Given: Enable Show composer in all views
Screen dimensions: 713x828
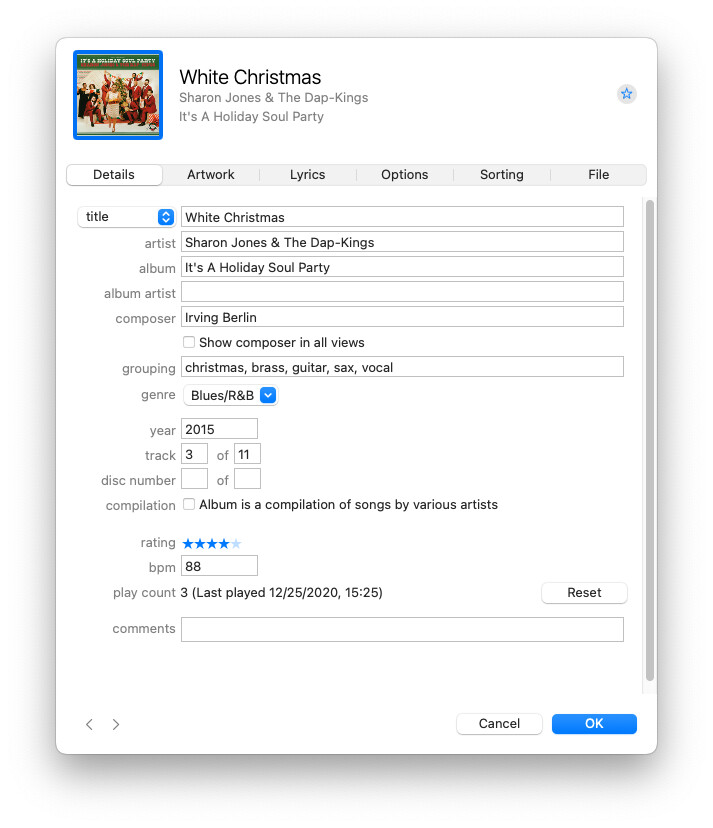Looking at the screenshot, I should tap(189, 342).
